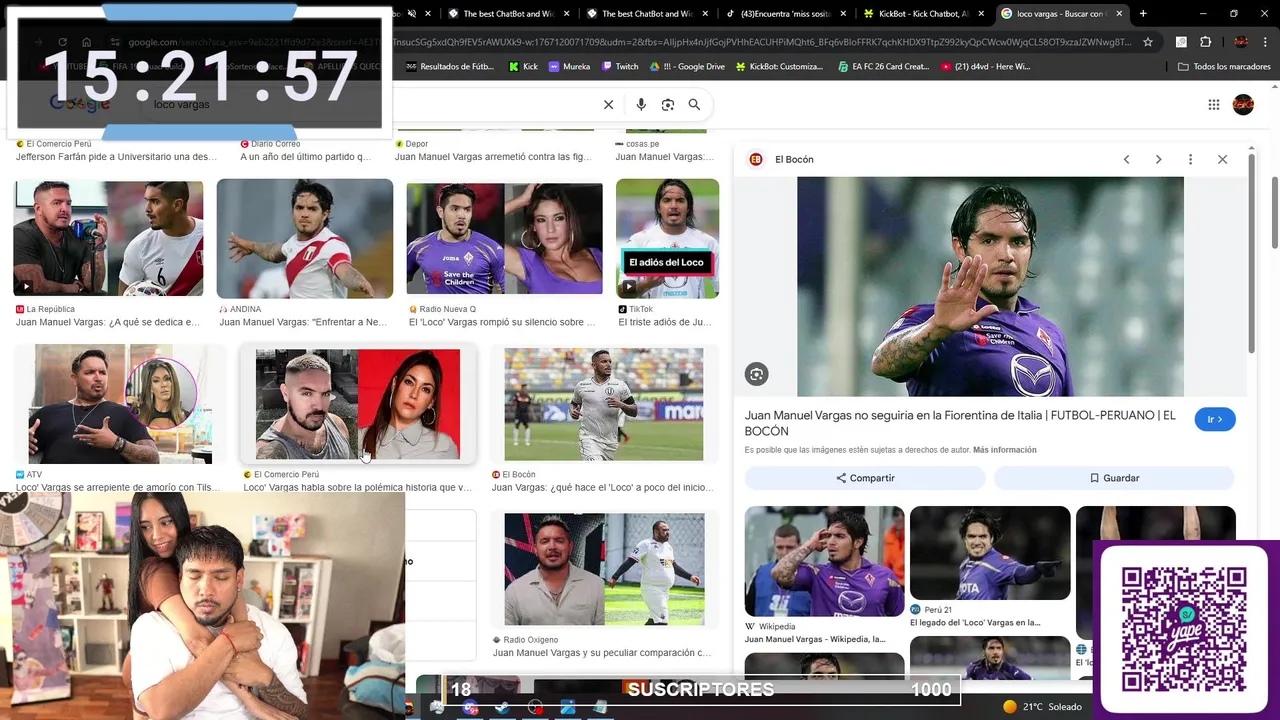Open KickBot Customiza bookmark
1280x720 pixels.
[x=779, y=66]
